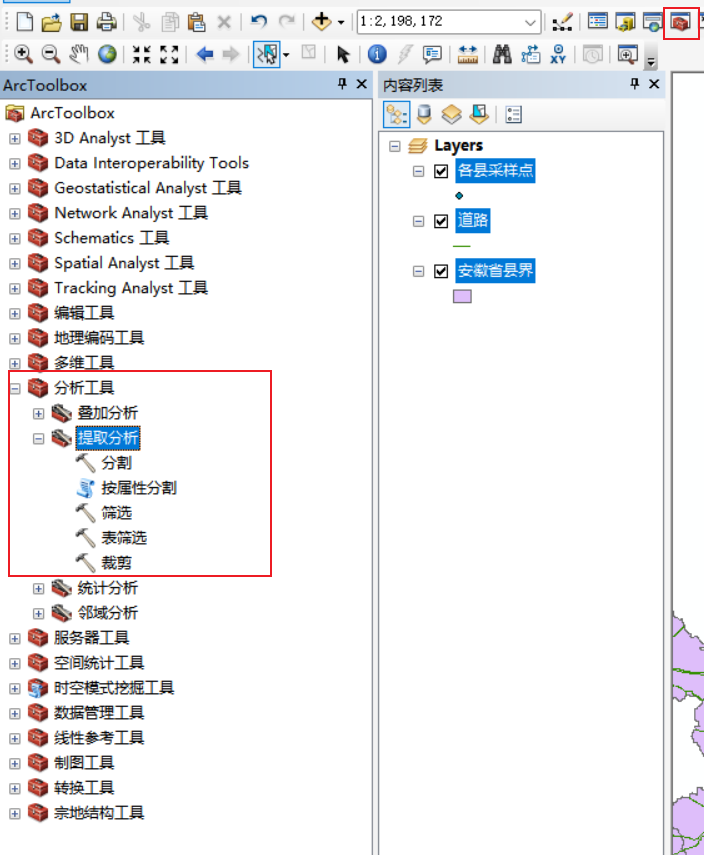Open the Editor toolbar icon
This screenshot has width=704, height=855.
pyautogui.click(x=562, y=22)
